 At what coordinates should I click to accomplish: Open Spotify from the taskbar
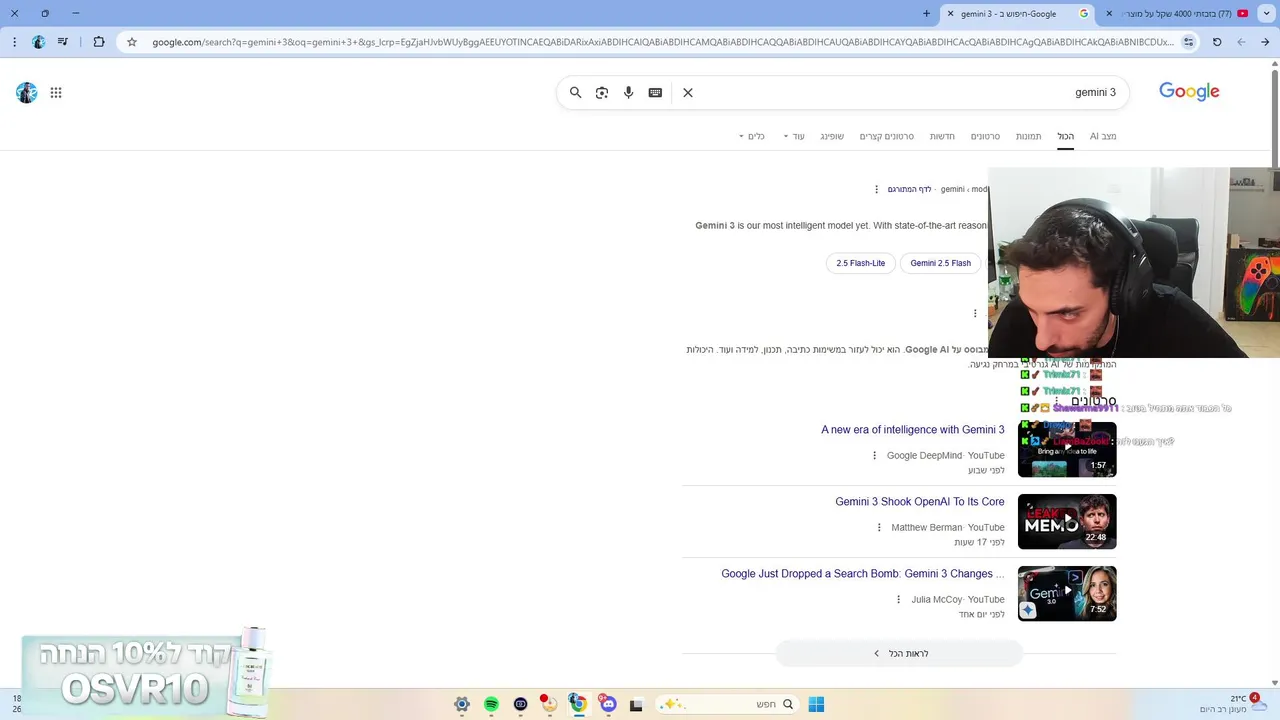pyautogui.click(x=491, y=704)
